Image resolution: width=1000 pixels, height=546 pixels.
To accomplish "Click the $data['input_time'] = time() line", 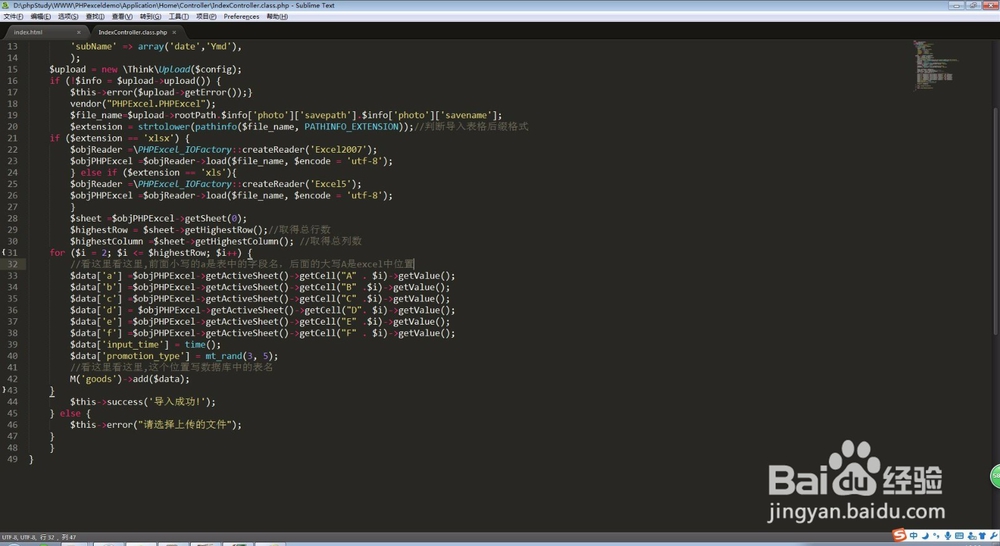I will [145, 344].
